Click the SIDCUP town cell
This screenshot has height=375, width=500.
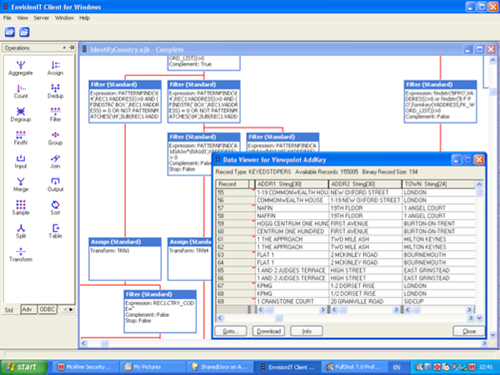[x=439, y=301]
